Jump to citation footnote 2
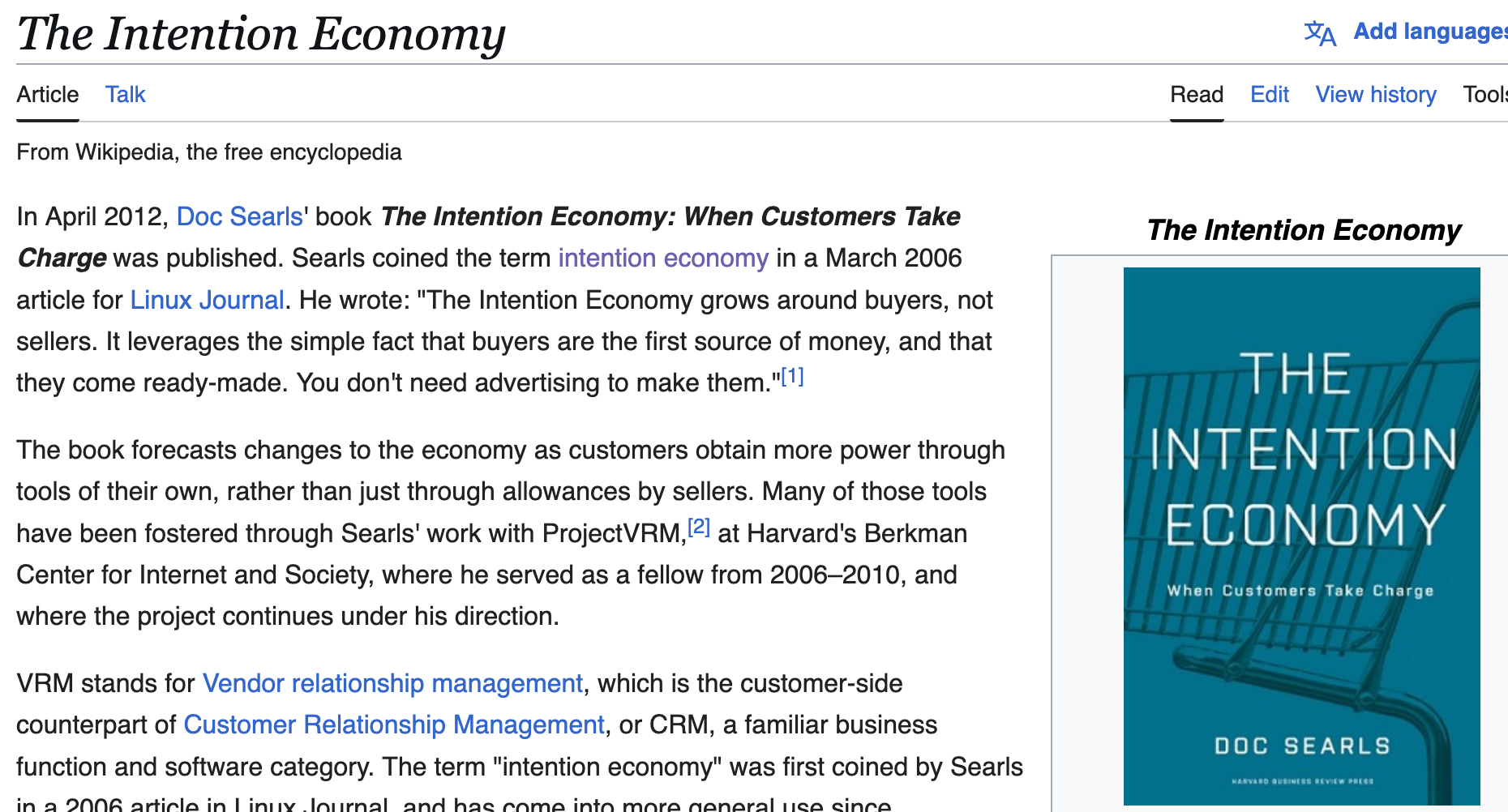 (699, 527)
